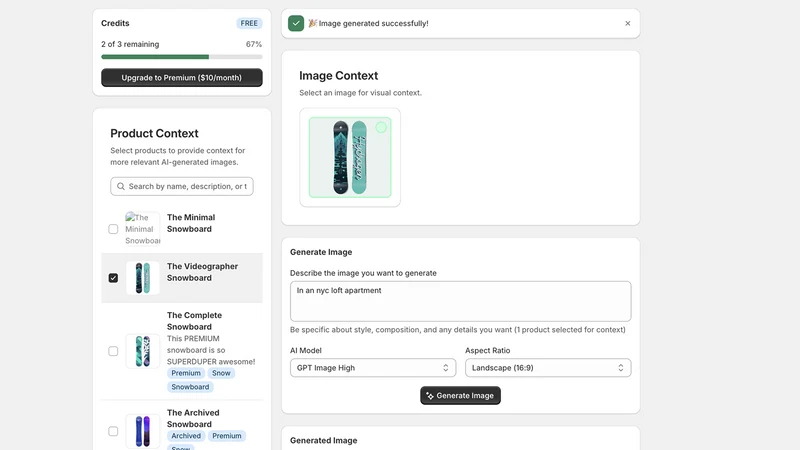This screenshot has height=450, width=800.
Task: Uncheck The Videographer Snowboard checkbox
Action: click(x=113, y=278)
